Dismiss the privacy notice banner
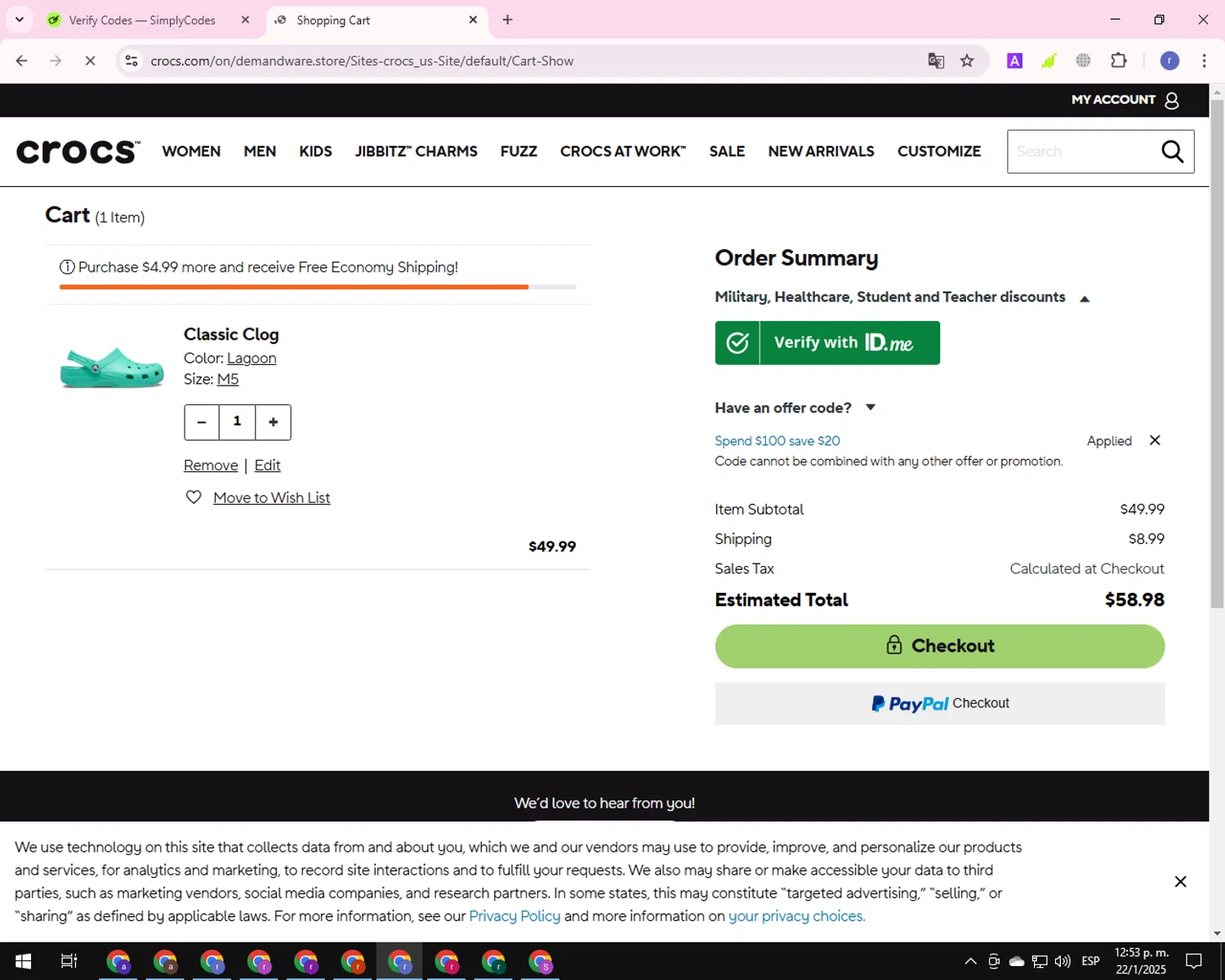Image resolution: width=1225 pixels, height=980 pixels. (x=1180, y=881)
